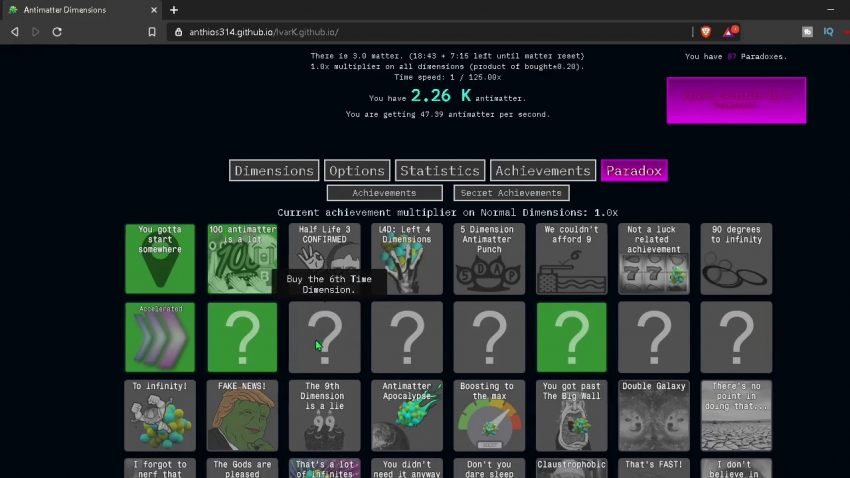Select '5 Dimension Antimatter Punch' achievement

(x=489, y=259)
